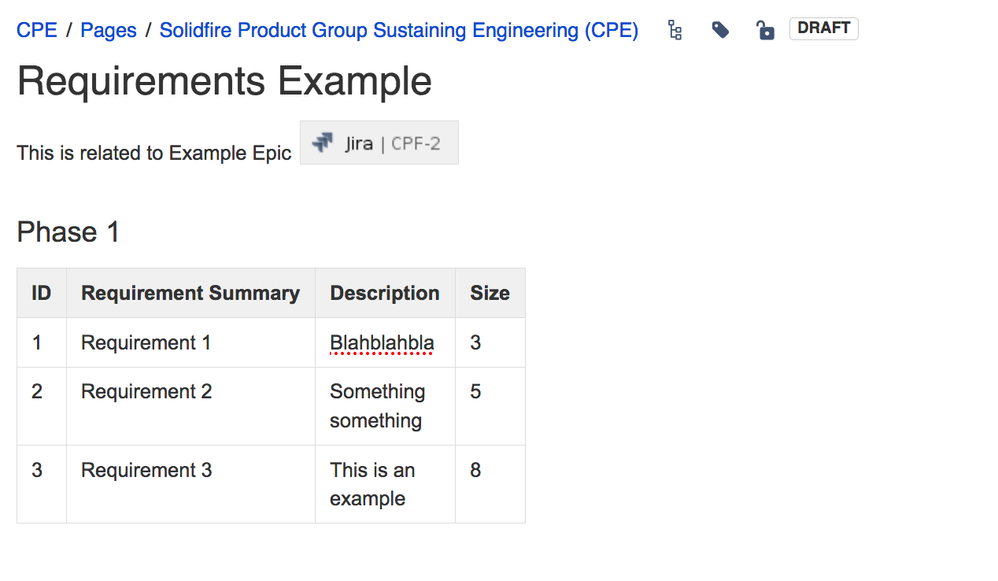This screenshot has width=998, height=581.
Task: Click the labels tag icon
Action: coord(720,31)
